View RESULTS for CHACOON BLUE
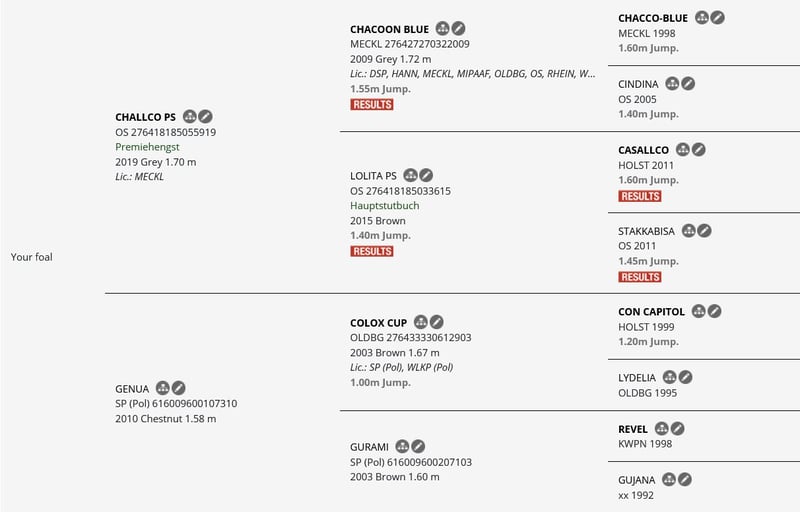800x512 pixels. [x=372, y=105]
